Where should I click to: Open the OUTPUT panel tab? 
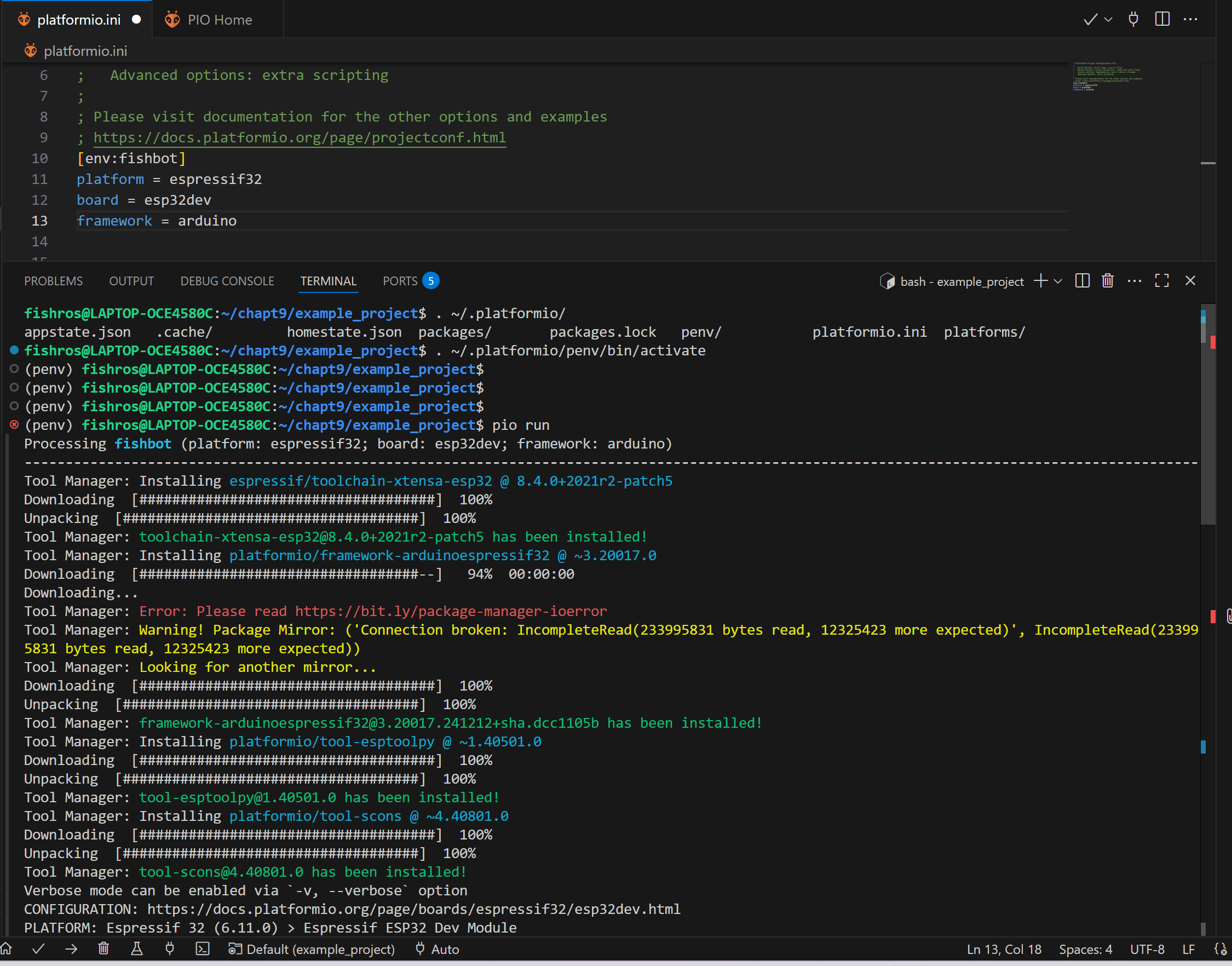coord(131,281)
